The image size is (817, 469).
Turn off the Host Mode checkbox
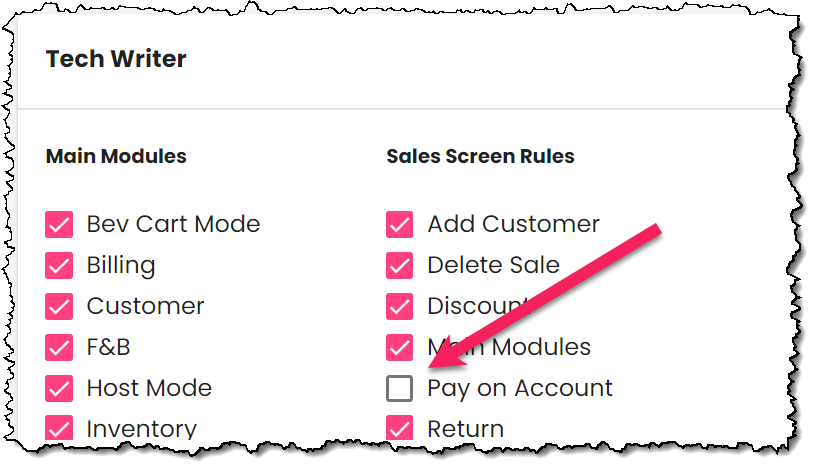point(60,388)
